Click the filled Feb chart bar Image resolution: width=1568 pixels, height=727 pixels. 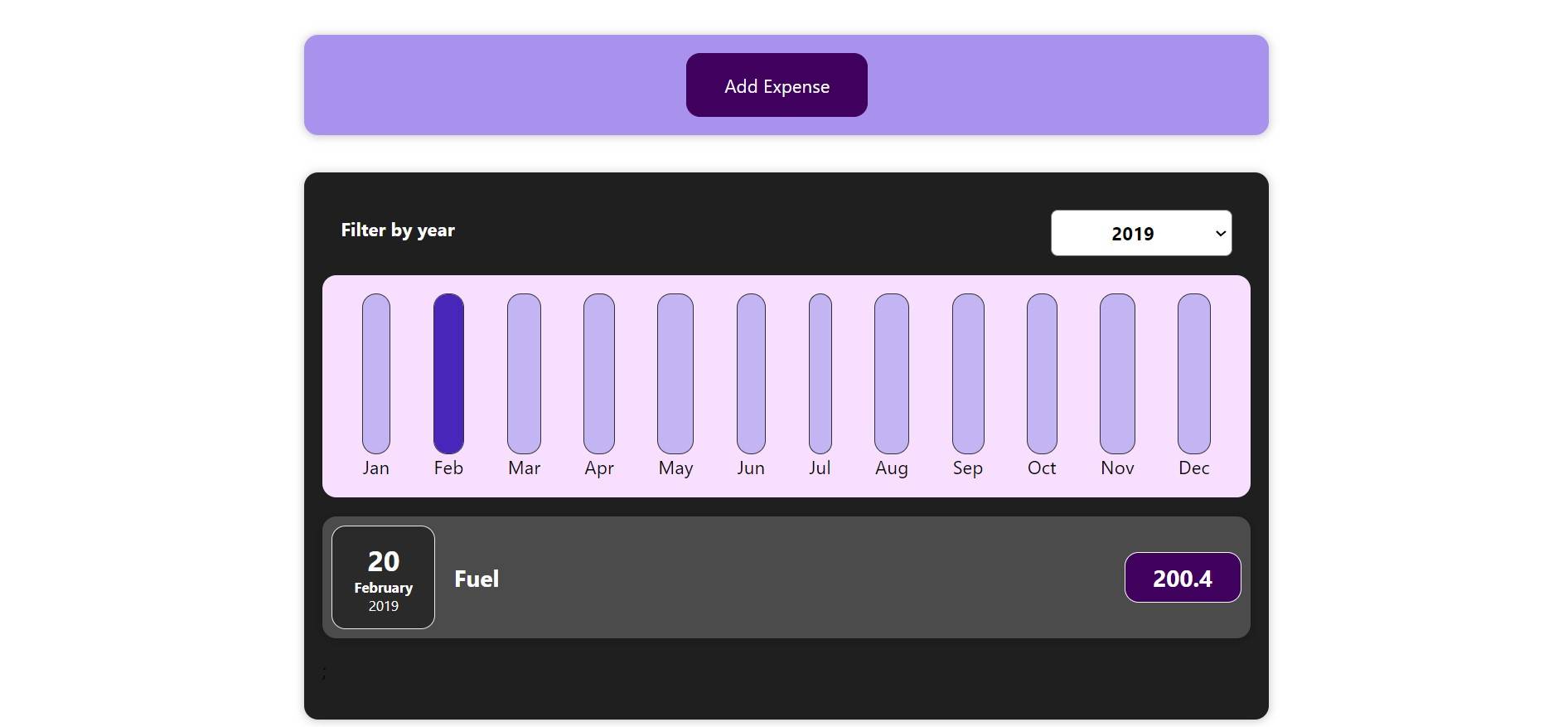[x=448, y=374]
